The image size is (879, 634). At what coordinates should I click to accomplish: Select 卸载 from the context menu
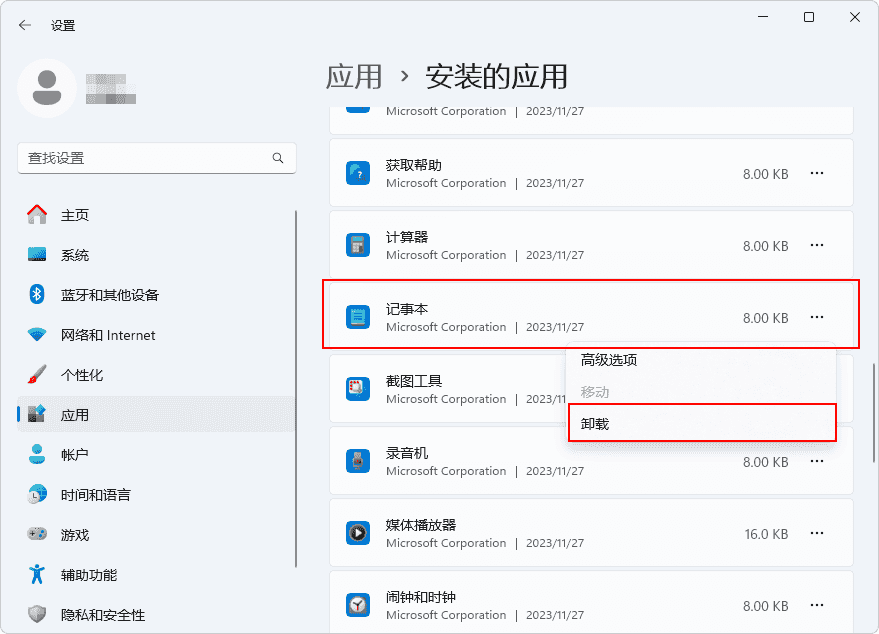700,423
